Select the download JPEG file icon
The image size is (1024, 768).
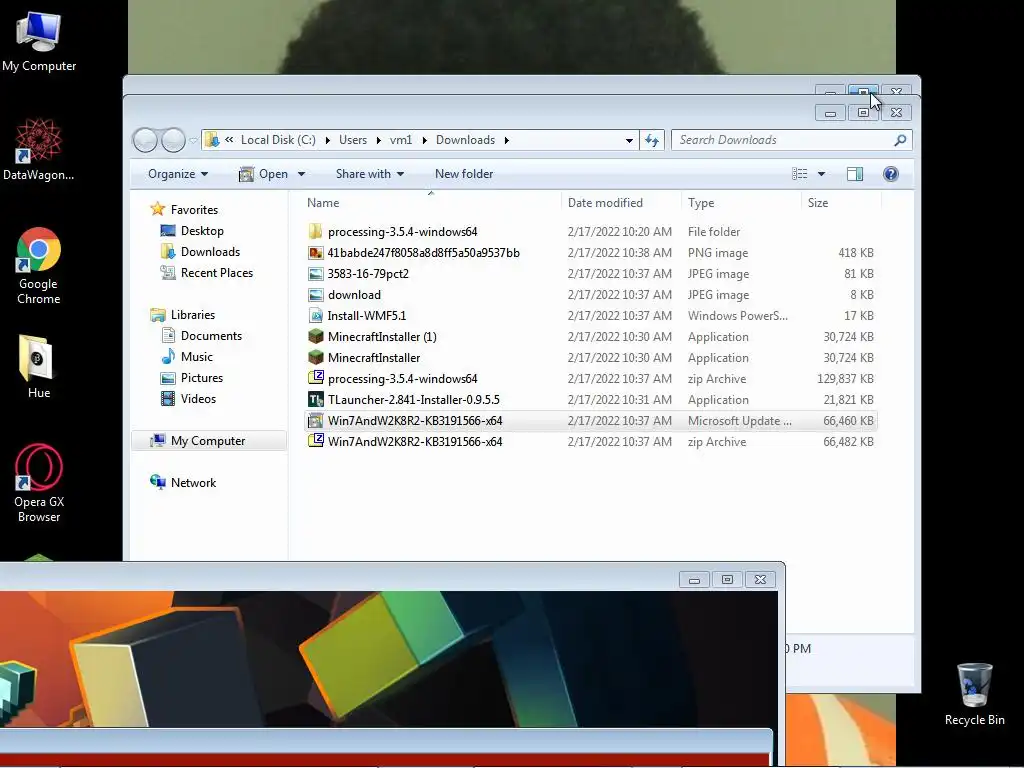point(315,295)
